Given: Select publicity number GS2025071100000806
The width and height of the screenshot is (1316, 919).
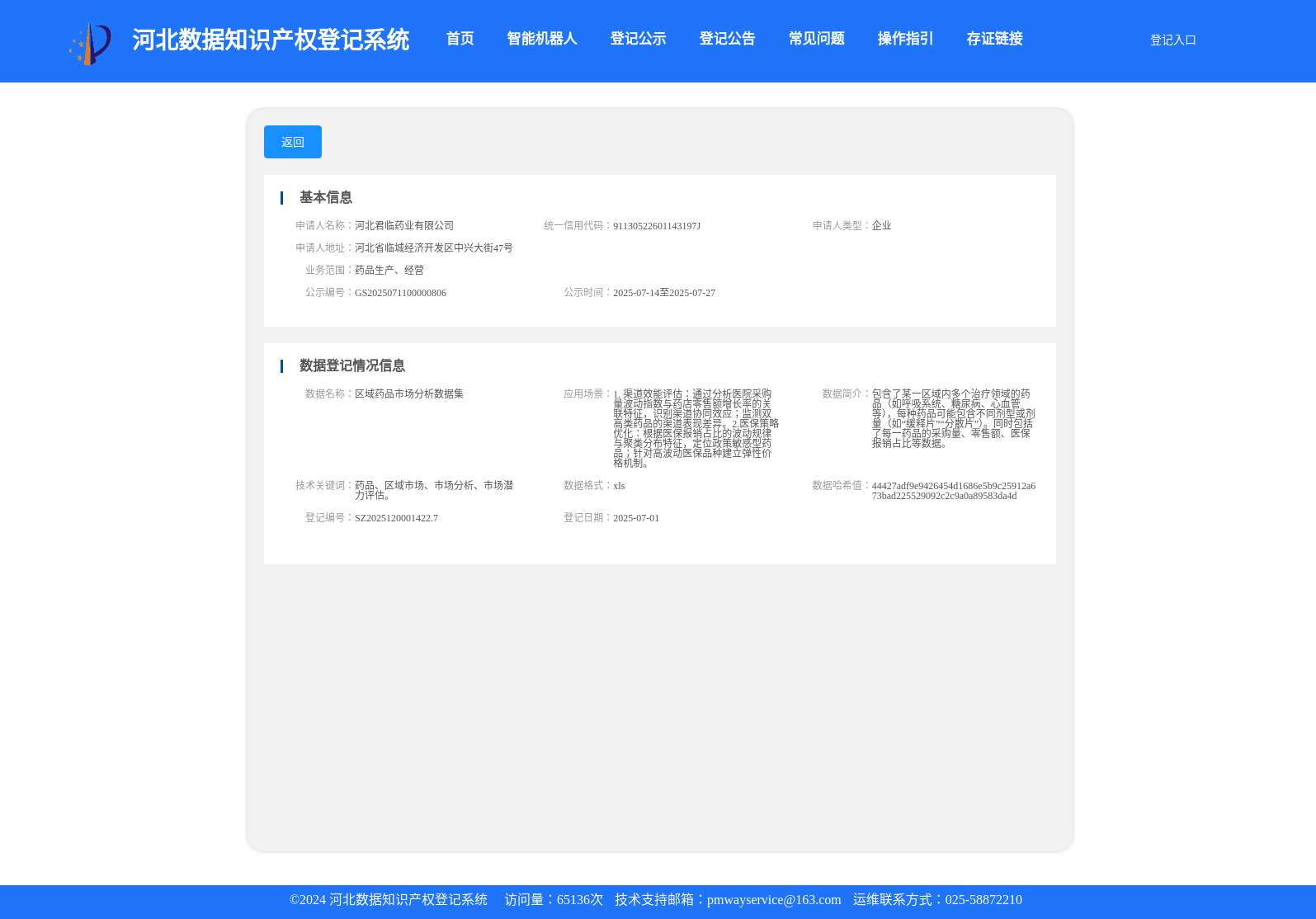Looking at the screenshot, I should tap(400, 293).
